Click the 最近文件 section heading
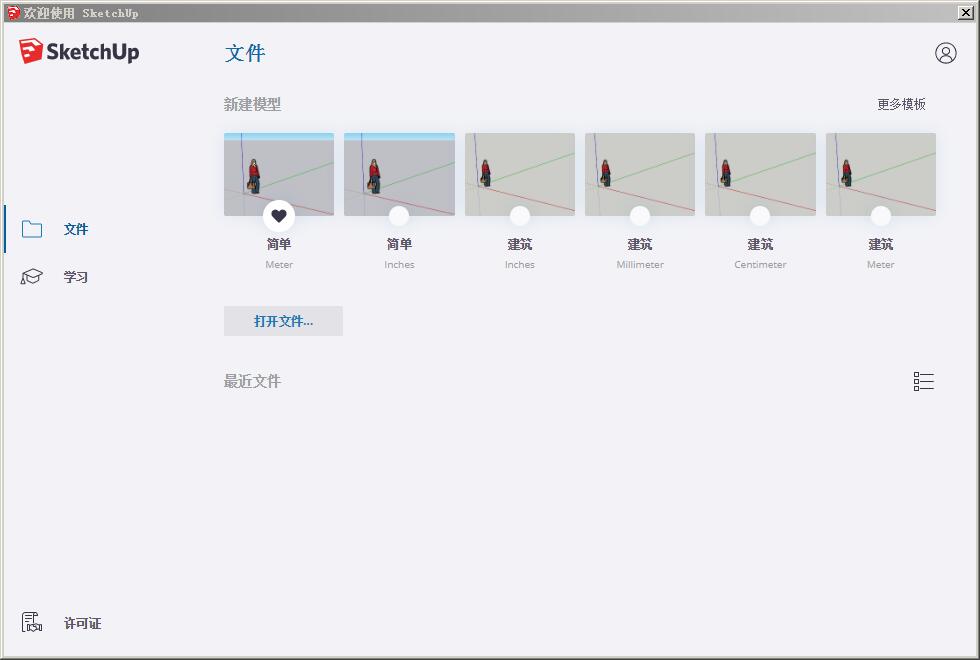This screenshot has height=660, width=980. click(x=252, y=381)
